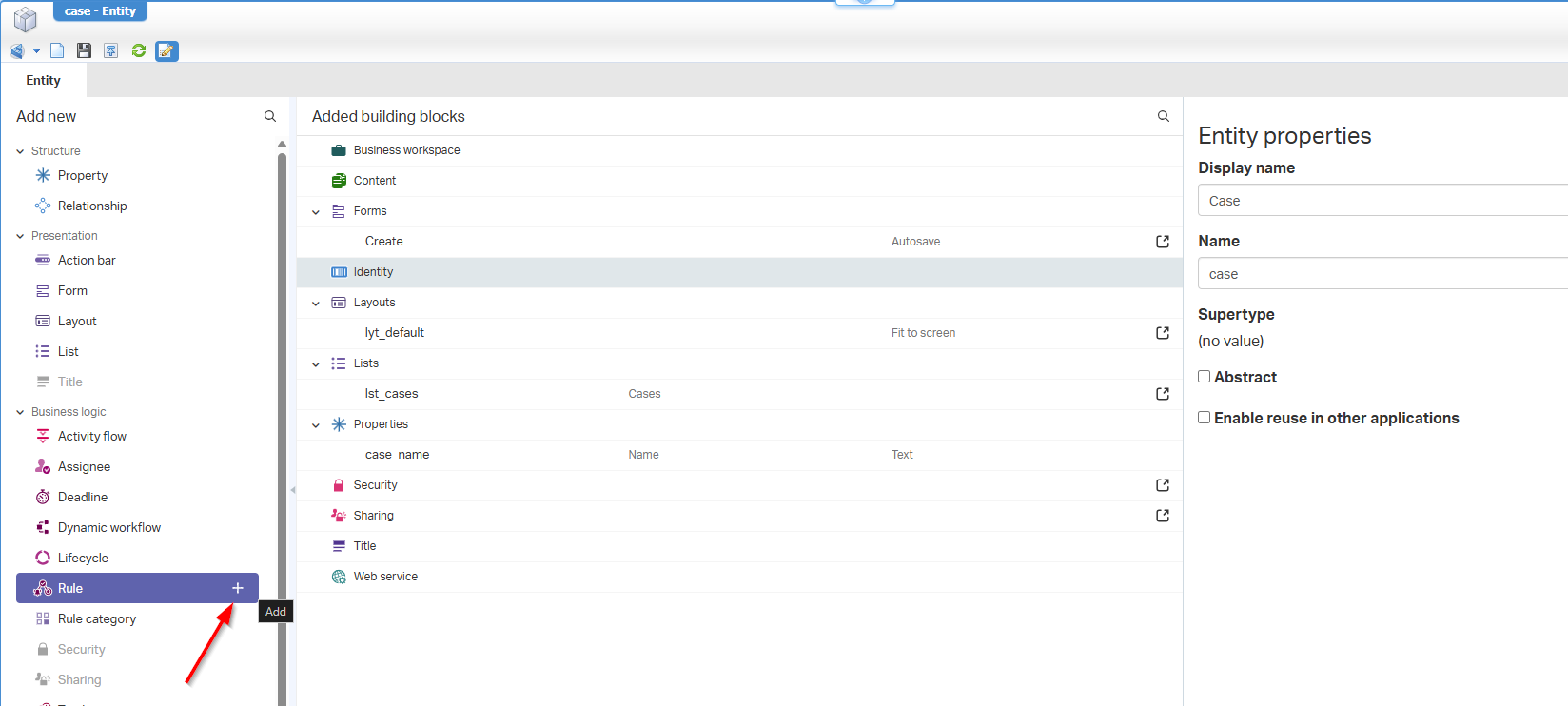Select the 'case - Entity' title tab
The image size is (1568, 706).
(x=100, y=11)
